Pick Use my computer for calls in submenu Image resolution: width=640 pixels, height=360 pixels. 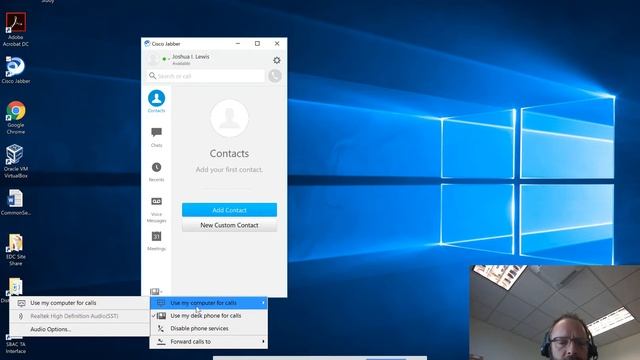pos(80,303)
